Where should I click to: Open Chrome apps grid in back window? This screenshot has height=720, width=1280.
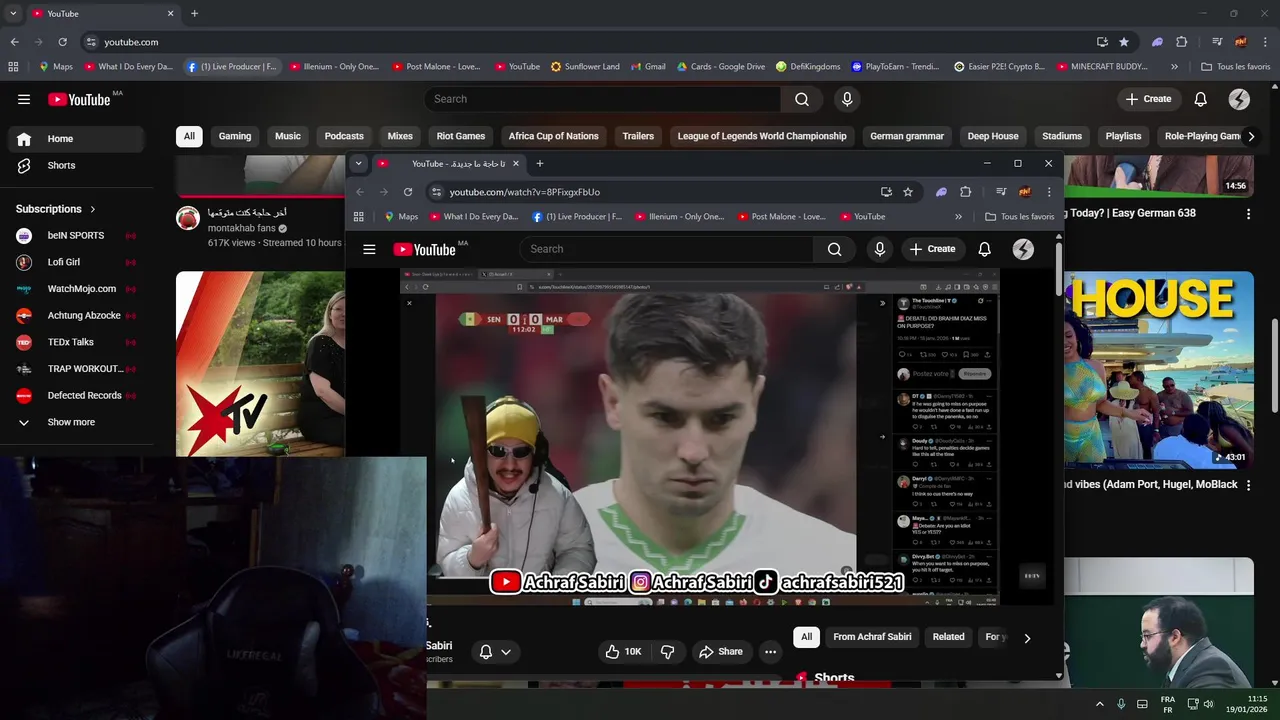point(13,67)
